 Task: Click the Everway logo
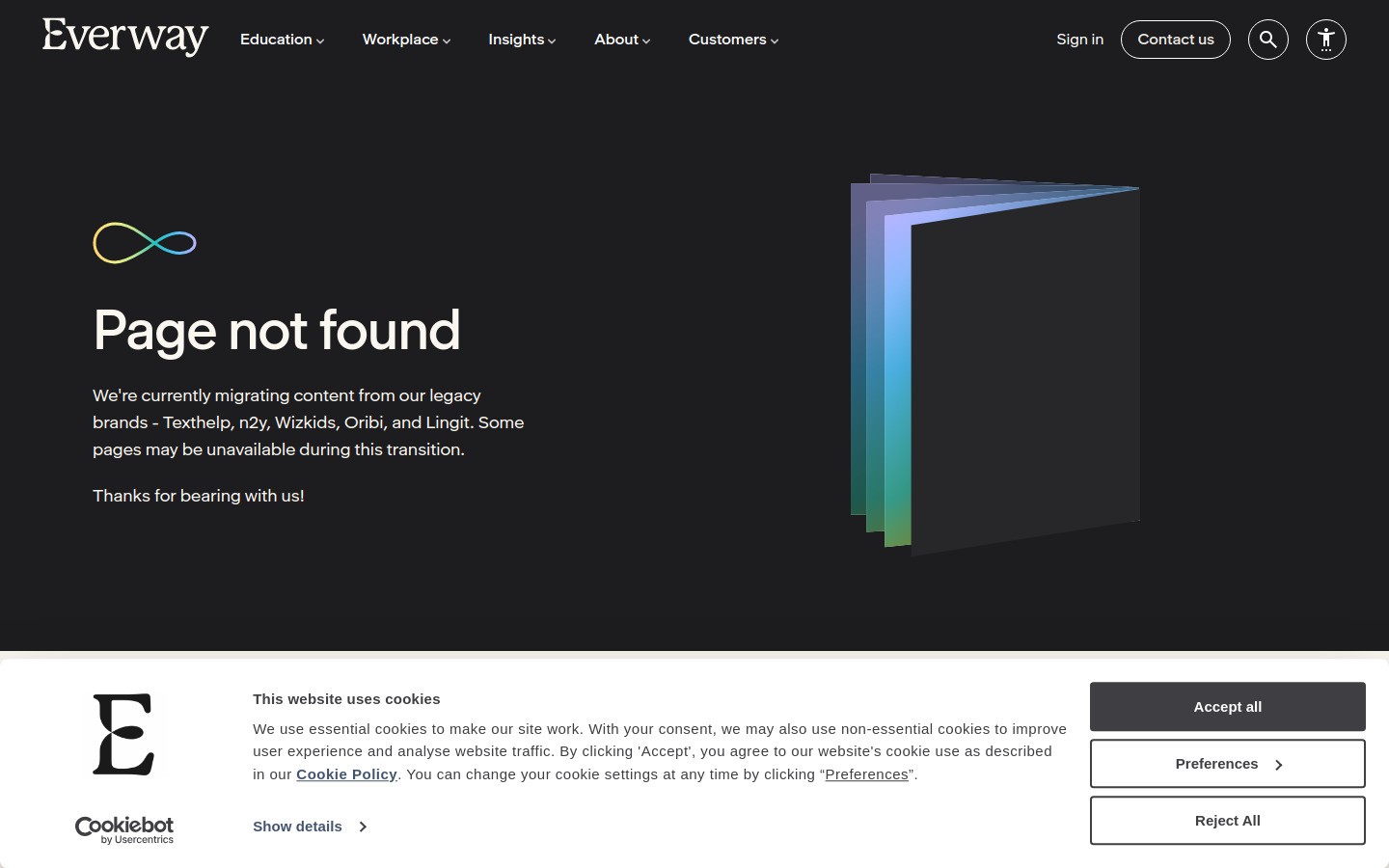coord(125,38)
